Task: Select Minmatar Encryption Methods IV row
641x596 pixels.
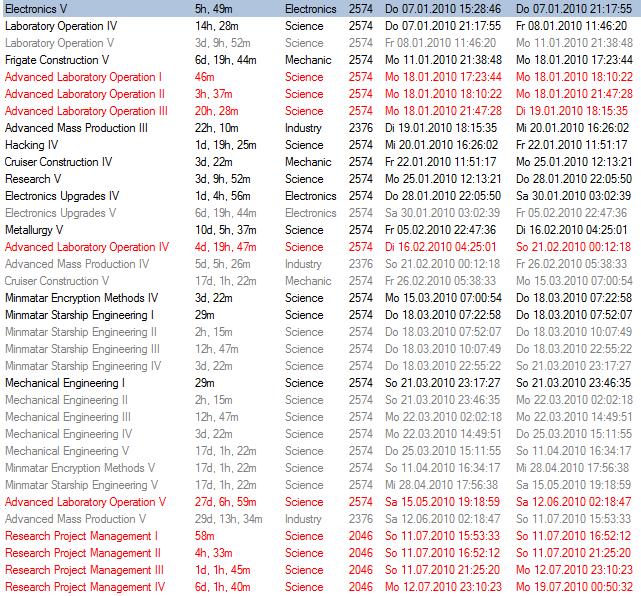Action: point(322,298)
